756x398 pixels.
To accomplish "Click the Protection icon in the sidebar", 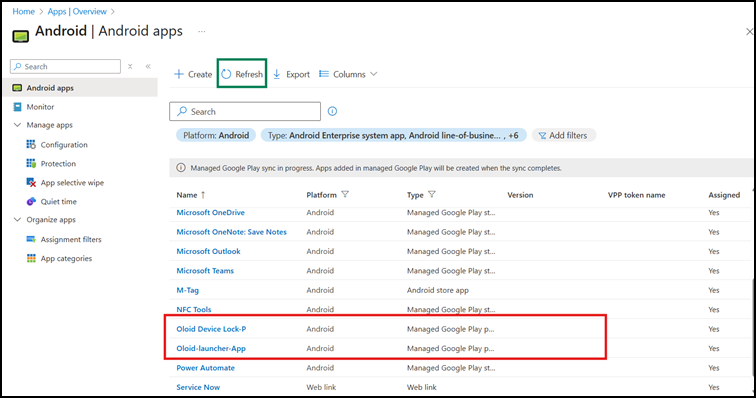I will tap(31, 164).
